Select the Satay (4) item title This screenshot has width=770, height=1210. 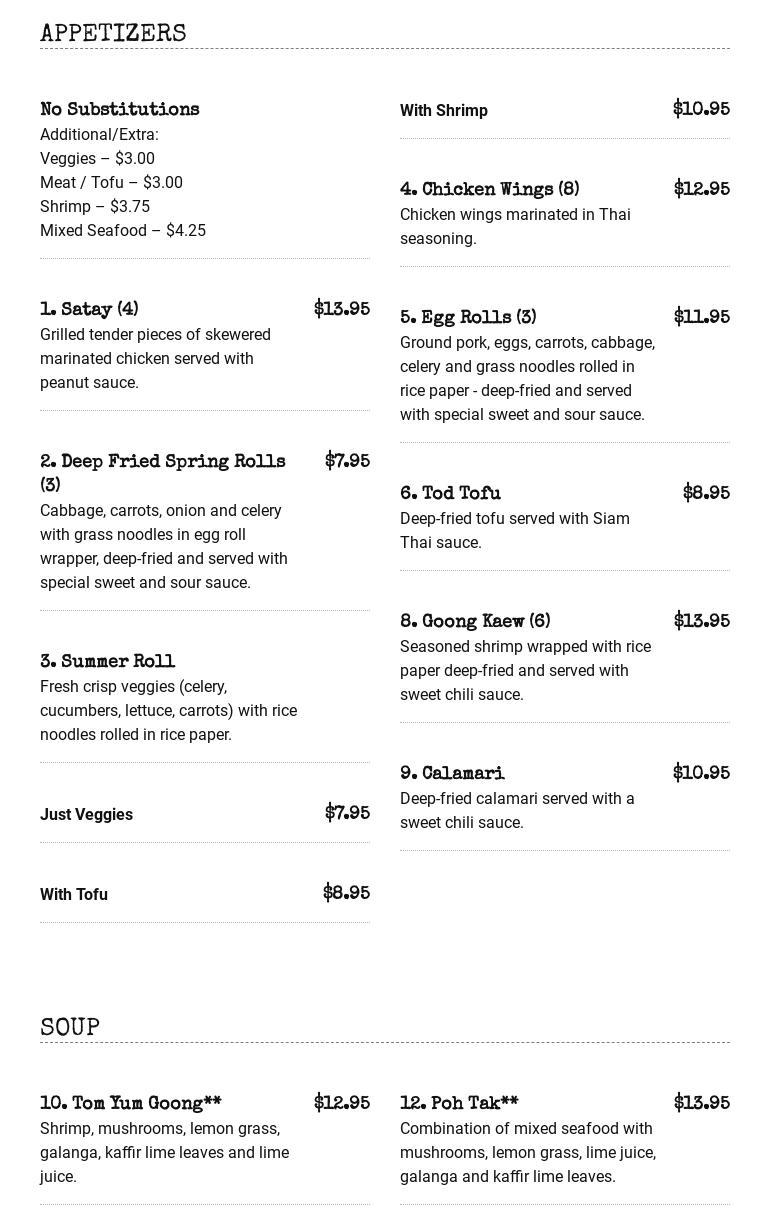click(x=89, y=310)
